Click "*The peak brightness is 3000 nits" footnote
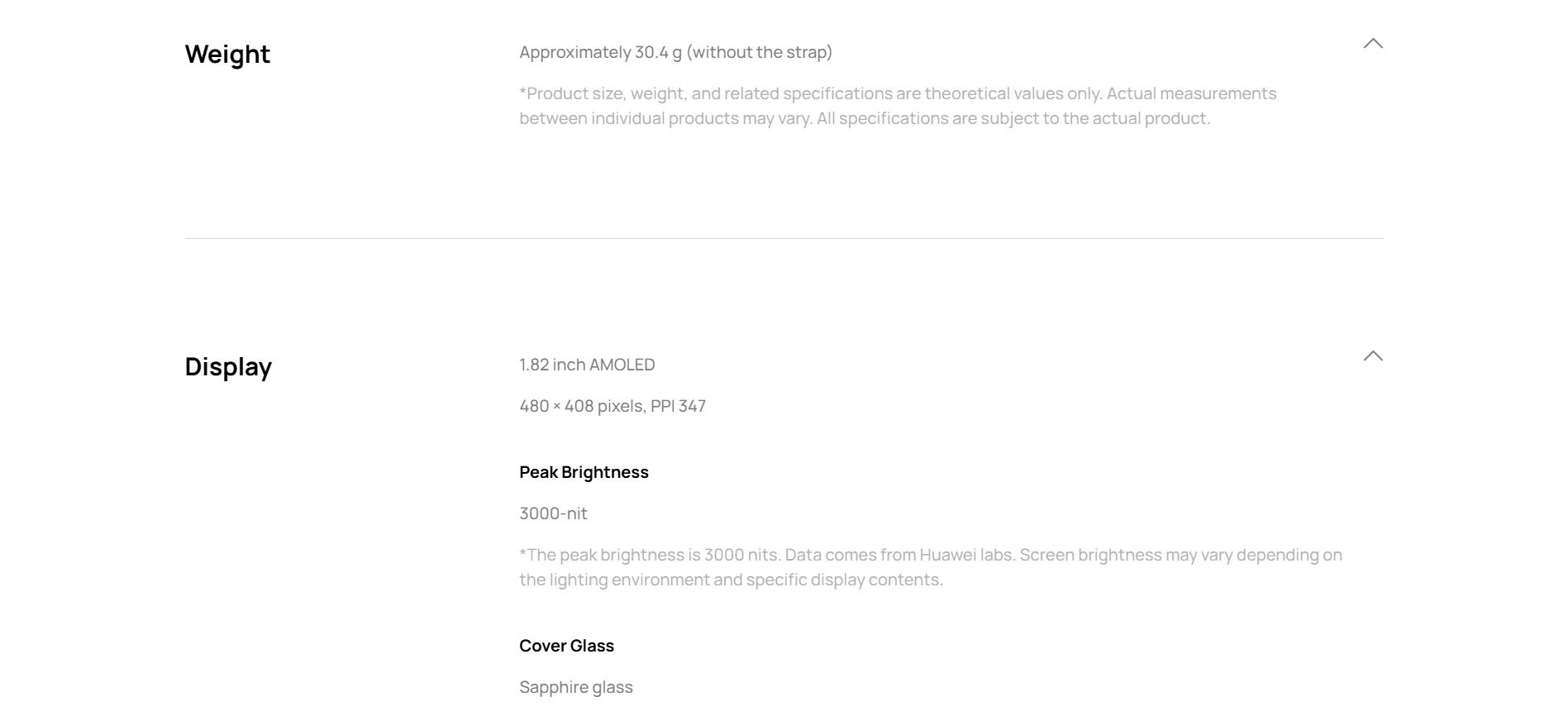The width and height of the screenshot is (1568, 716). point(650,555)
